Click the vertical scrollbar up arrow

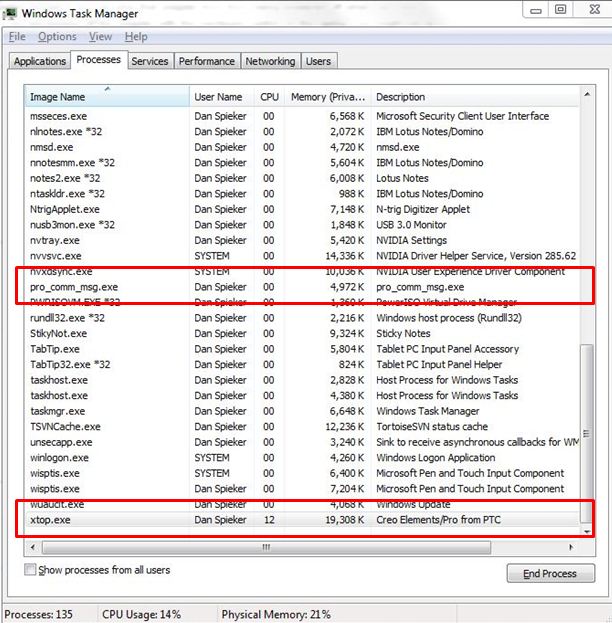[587, 95]
